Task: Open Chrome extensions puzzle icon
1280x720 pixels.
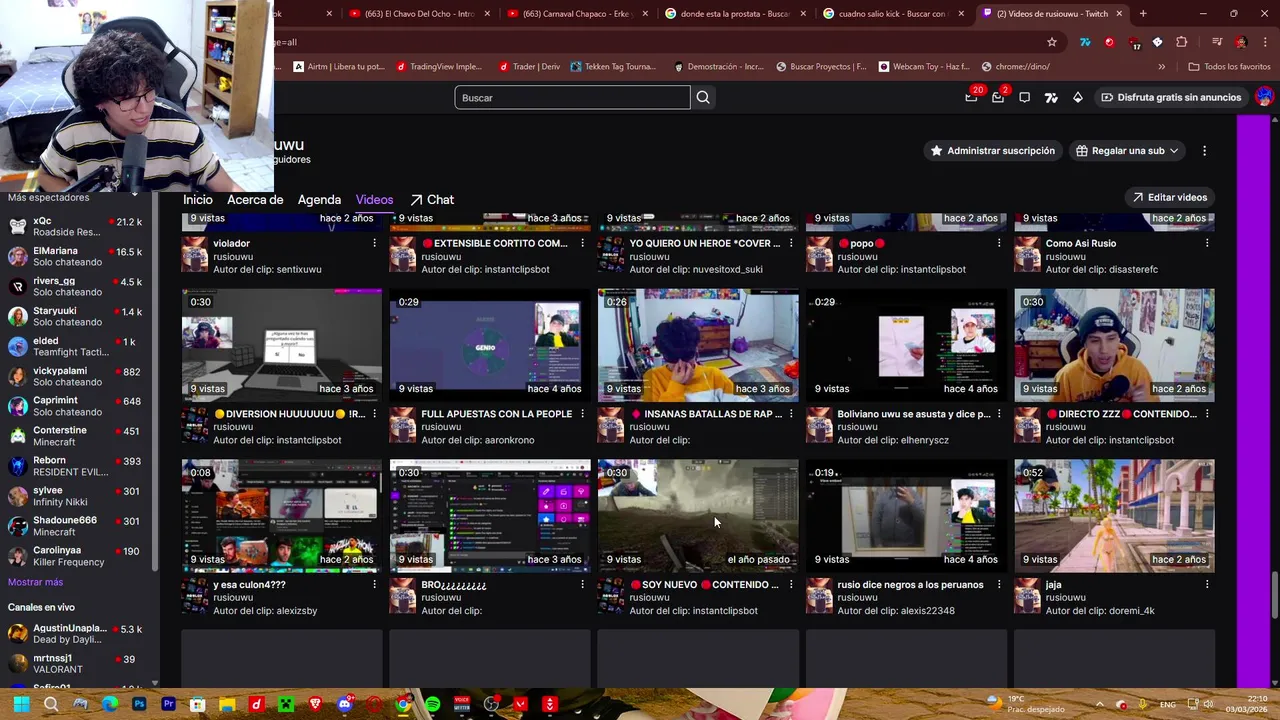Action: (1182, 42)
